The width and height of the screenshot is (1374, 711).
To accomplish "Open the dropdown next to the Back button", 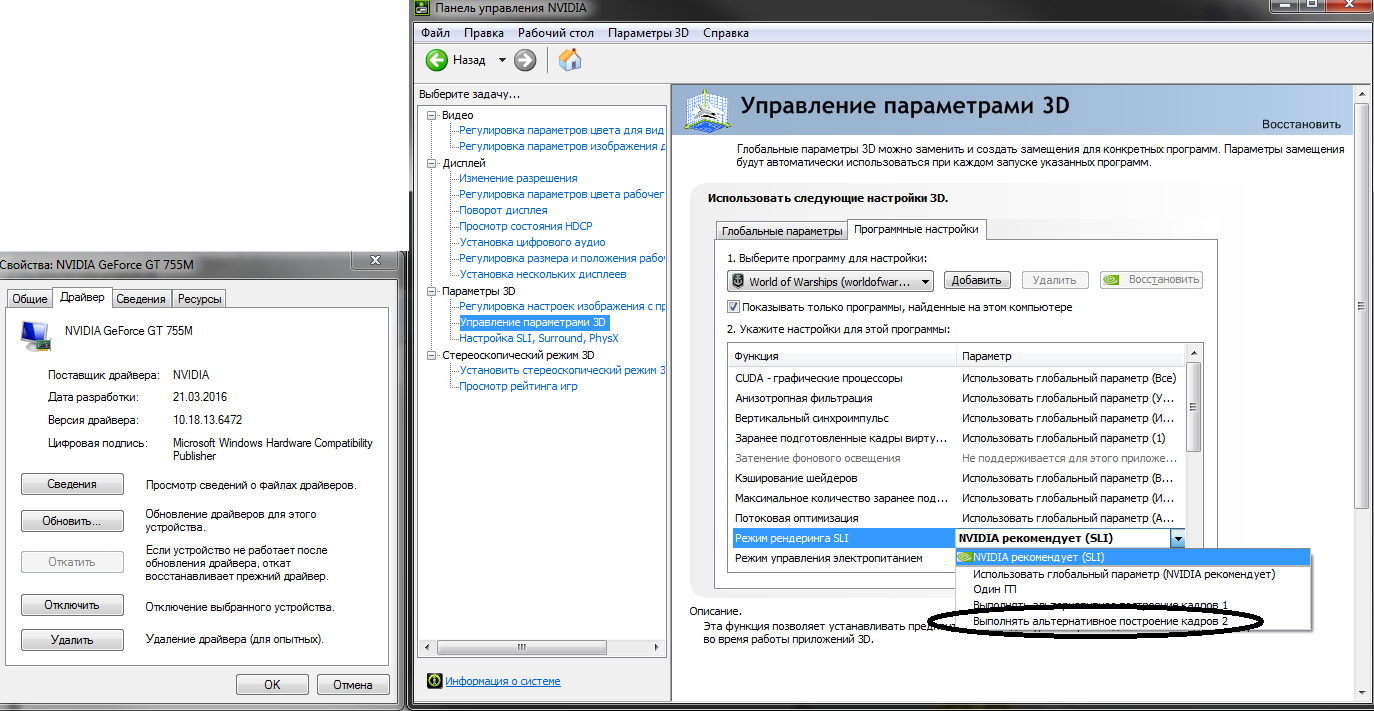I will (x=502, y=60).
